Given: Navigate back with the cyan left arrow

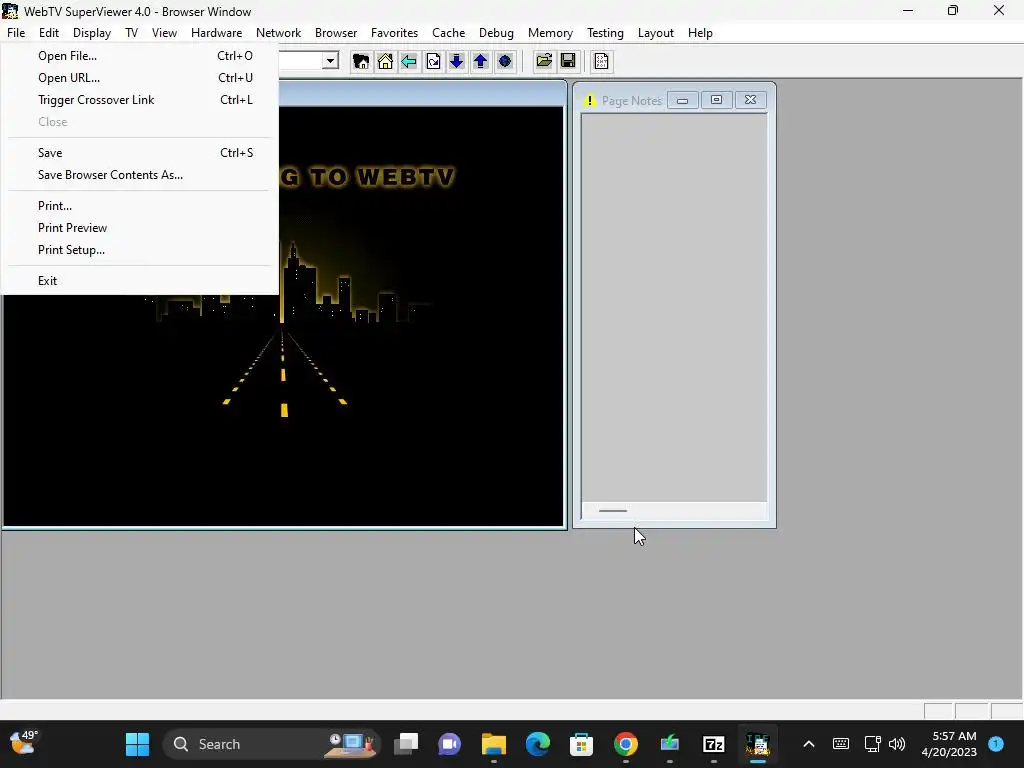Looking at the screenshot, I should coord(409,61).
